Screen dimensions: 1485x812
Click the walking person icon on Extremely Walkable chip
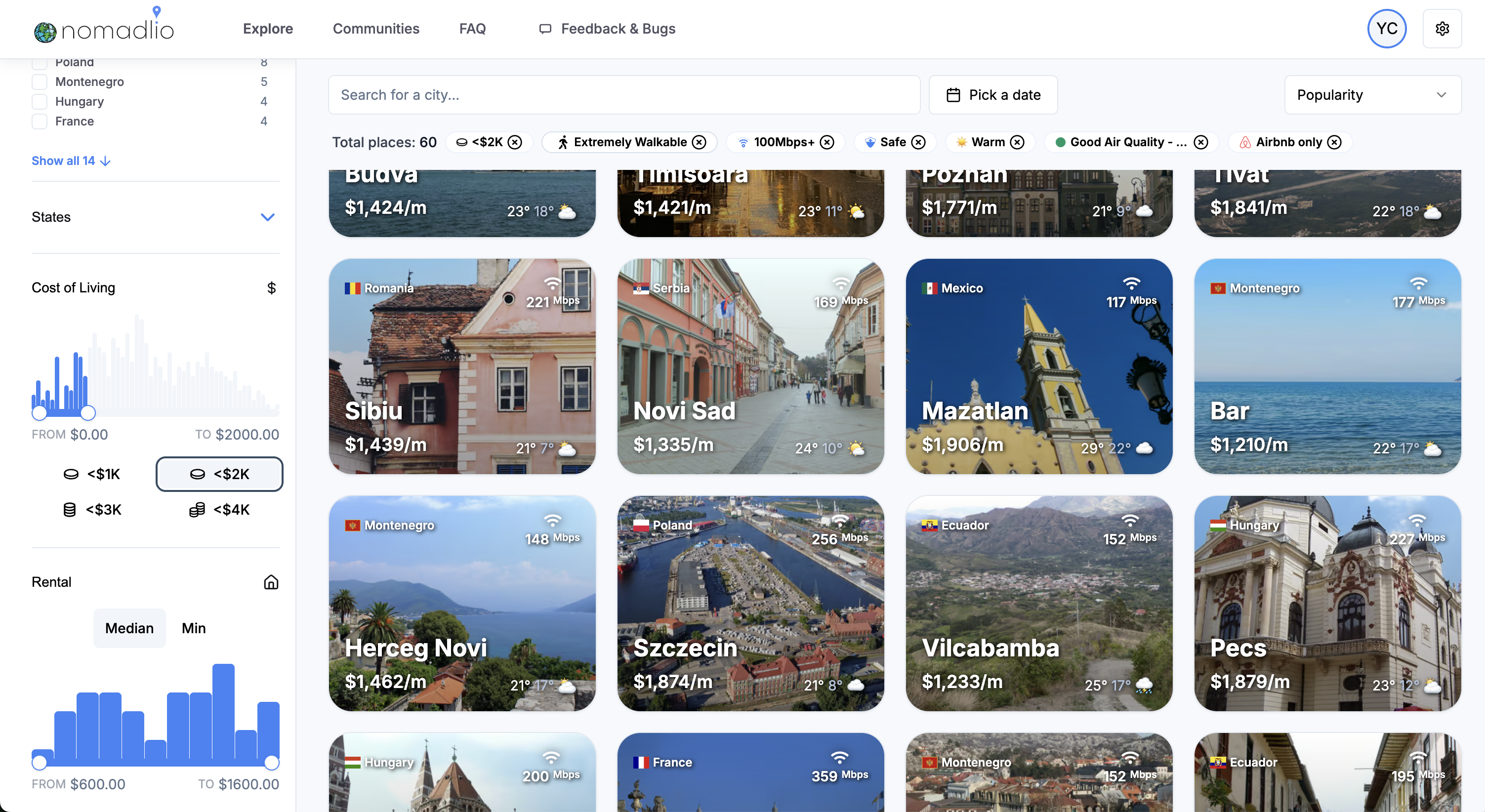click(563, 142)
